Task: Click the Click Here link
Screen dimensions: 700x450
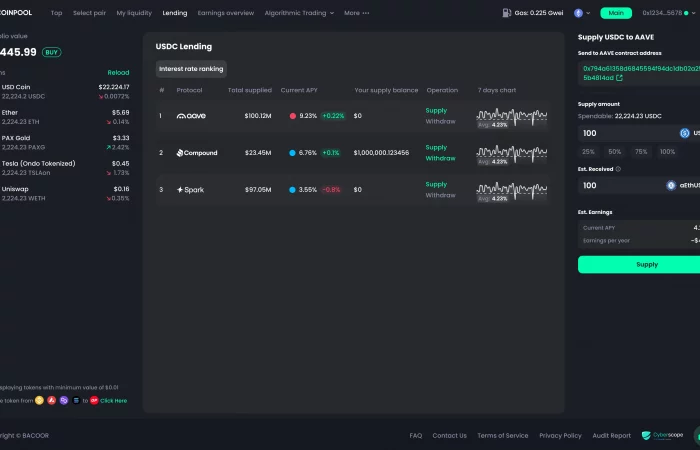Action: (x=114, y=400)
